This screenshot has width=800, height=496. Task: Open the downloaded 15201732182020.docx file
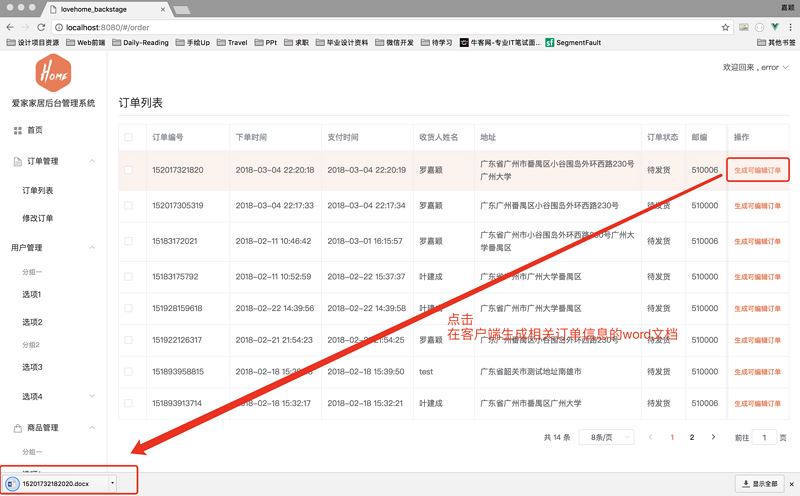tap(55, 483)
